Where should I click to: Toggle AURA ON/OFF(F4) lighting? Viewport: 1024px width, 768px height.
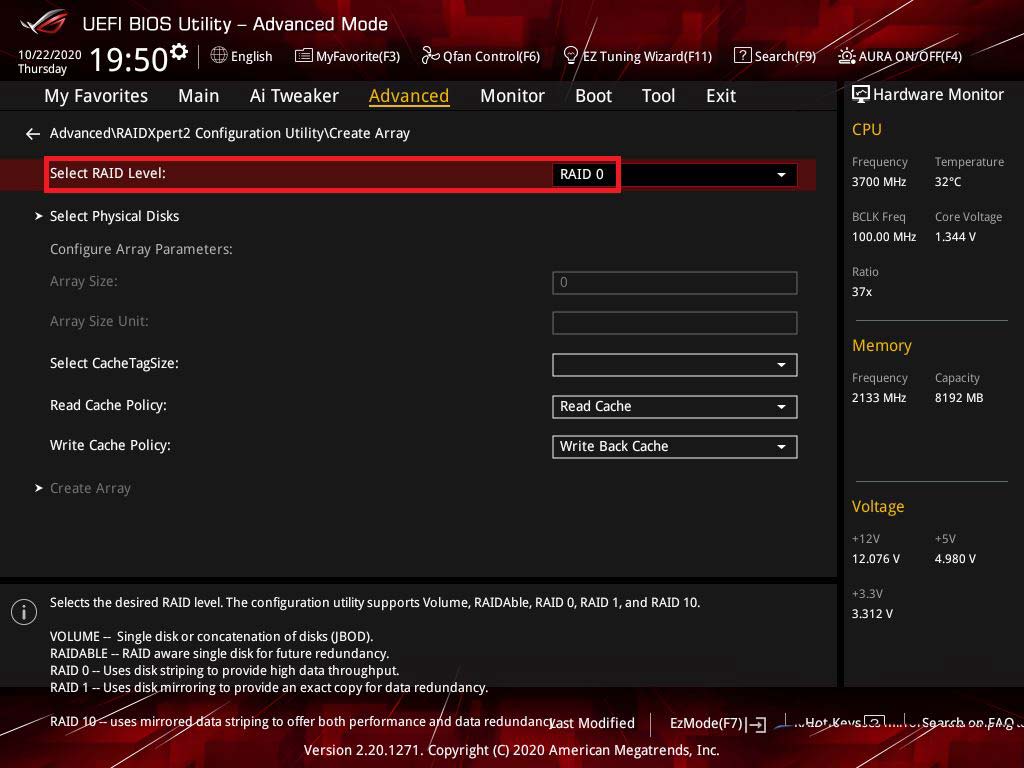(x=900, y=56)
